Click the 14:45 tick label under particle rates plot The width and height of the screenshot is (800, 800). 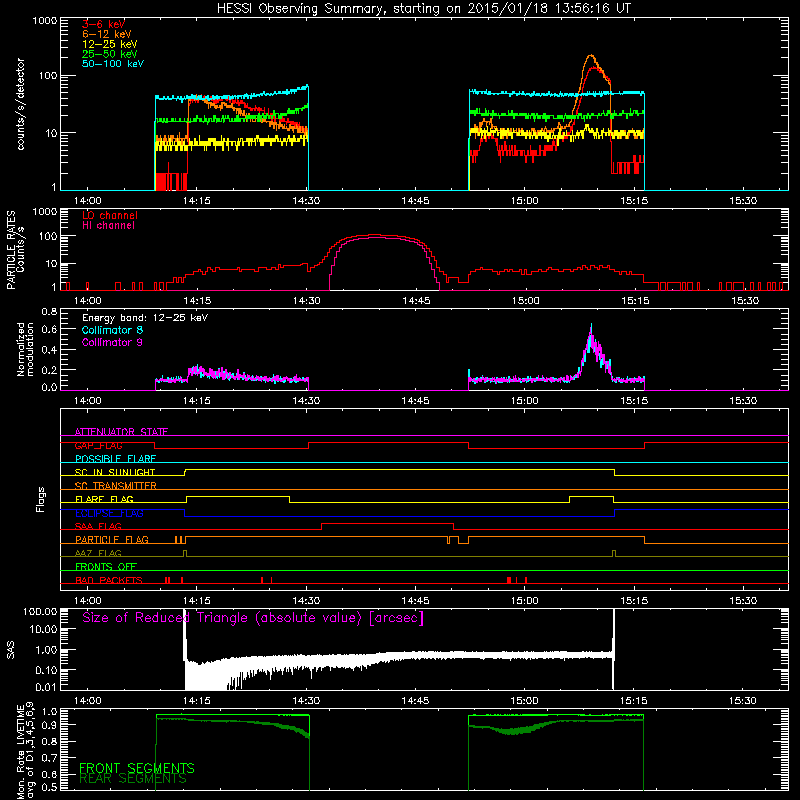click(416, 301)
